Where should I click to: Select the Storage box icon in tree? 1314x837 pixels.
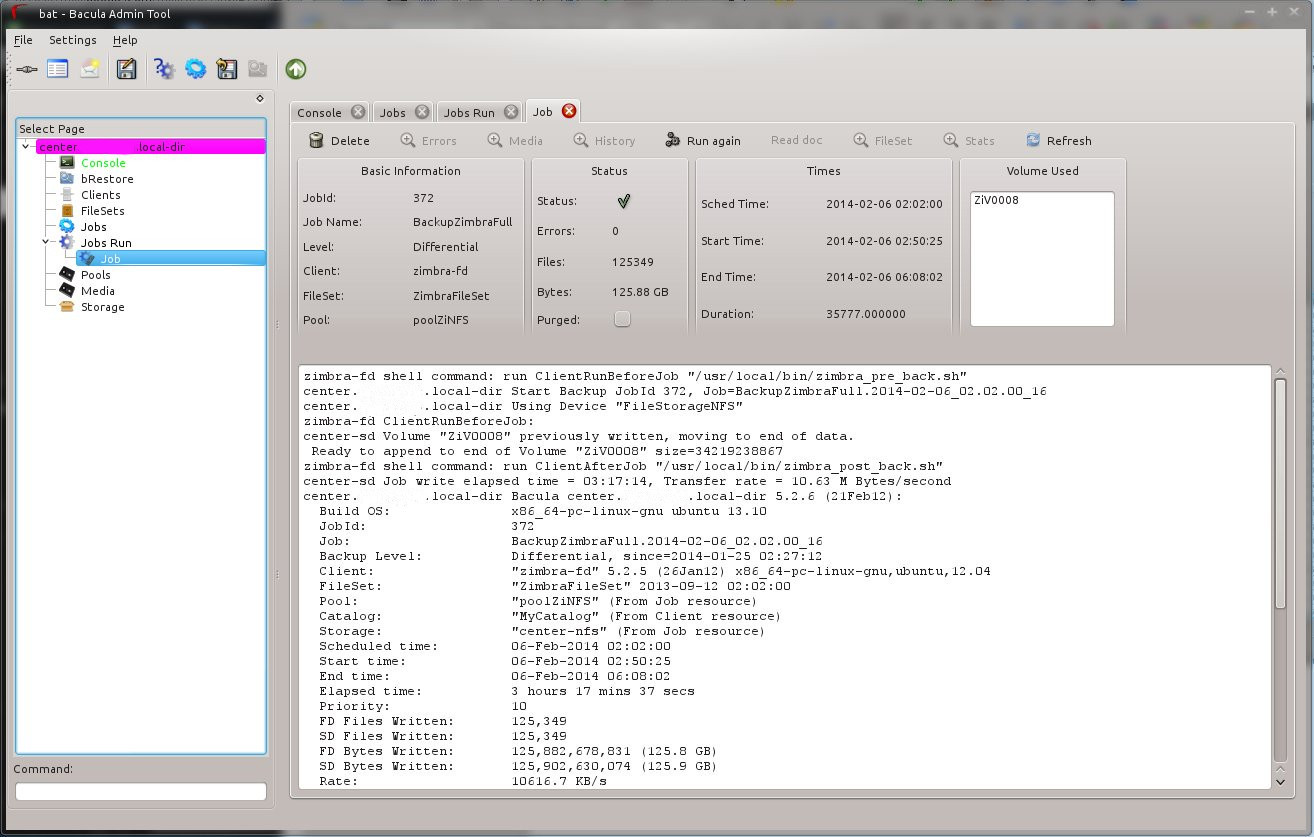coord(67,307)
